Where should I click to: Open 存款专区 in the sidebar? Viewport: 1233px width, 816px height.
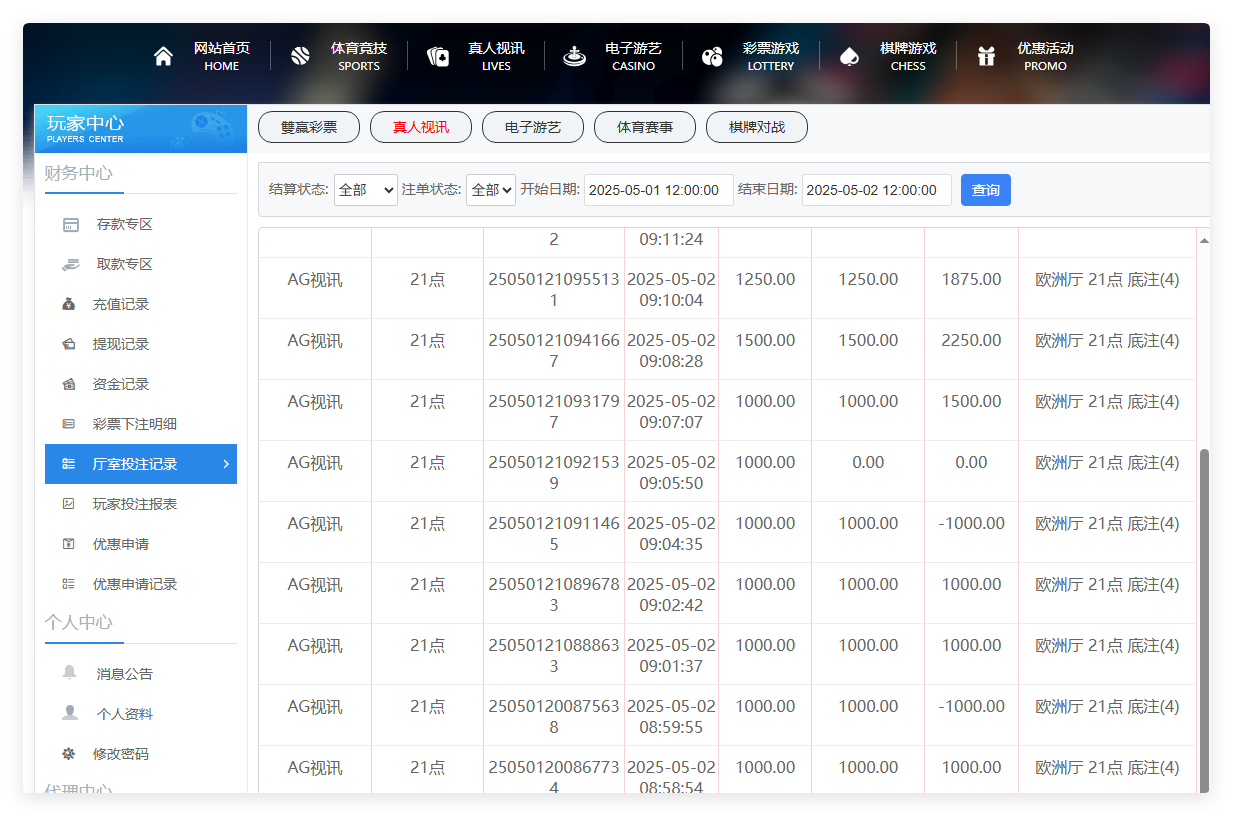124,224
